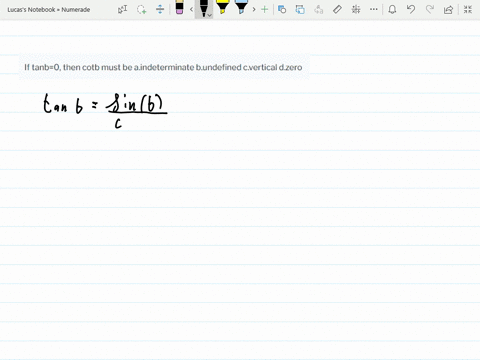This screenshot has height=360, width=480.
Task: Open the more options ellipsis menu
Action: 374,9
